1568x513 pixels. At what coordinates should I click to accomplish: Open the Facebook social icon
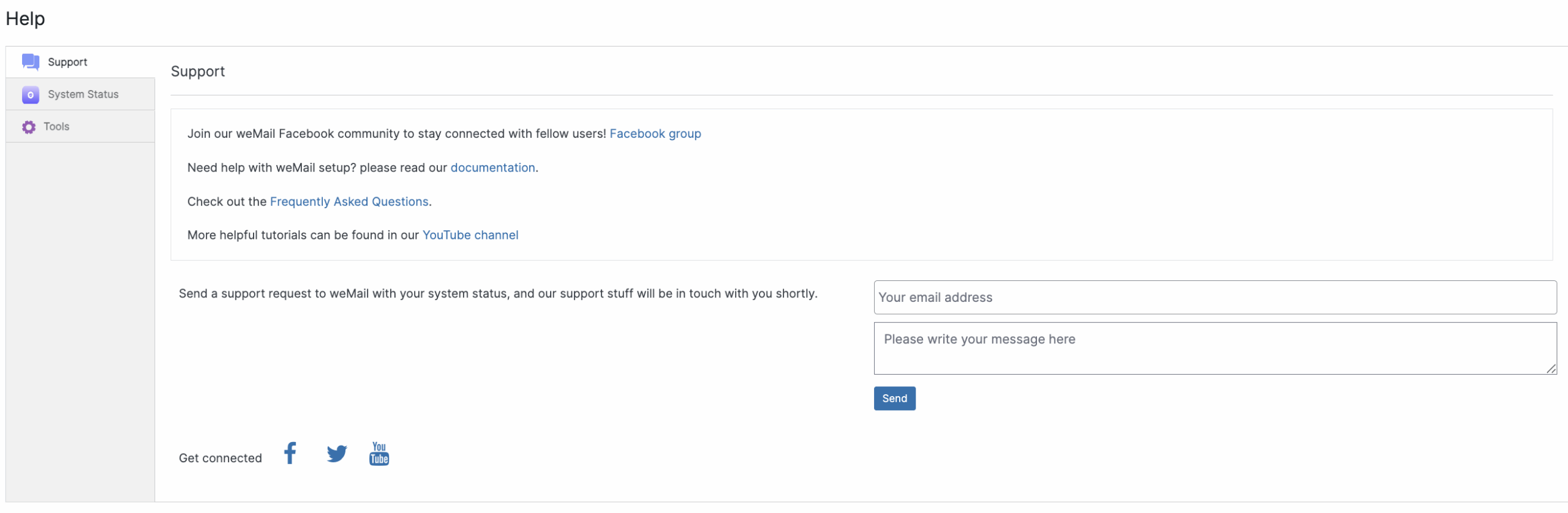[290, 454]
